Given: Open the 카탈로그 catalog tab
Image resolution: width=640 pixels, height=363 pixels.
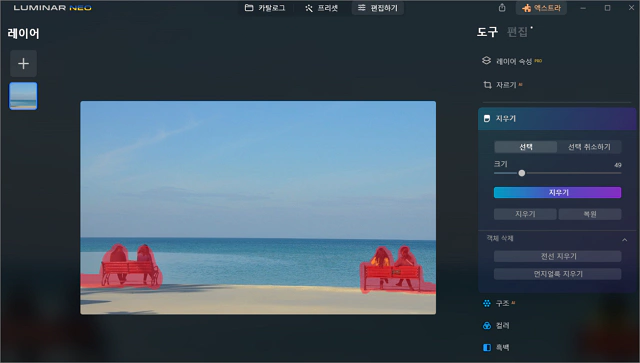Looking at the screenshot, I should coord(265,8).
